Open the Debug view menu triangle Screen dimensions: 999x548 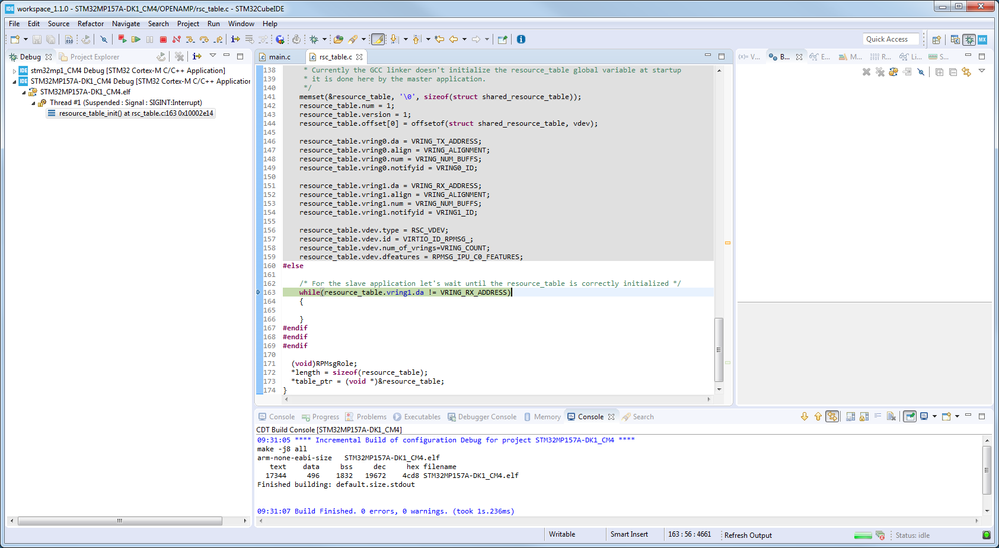[x=213, y=56]
